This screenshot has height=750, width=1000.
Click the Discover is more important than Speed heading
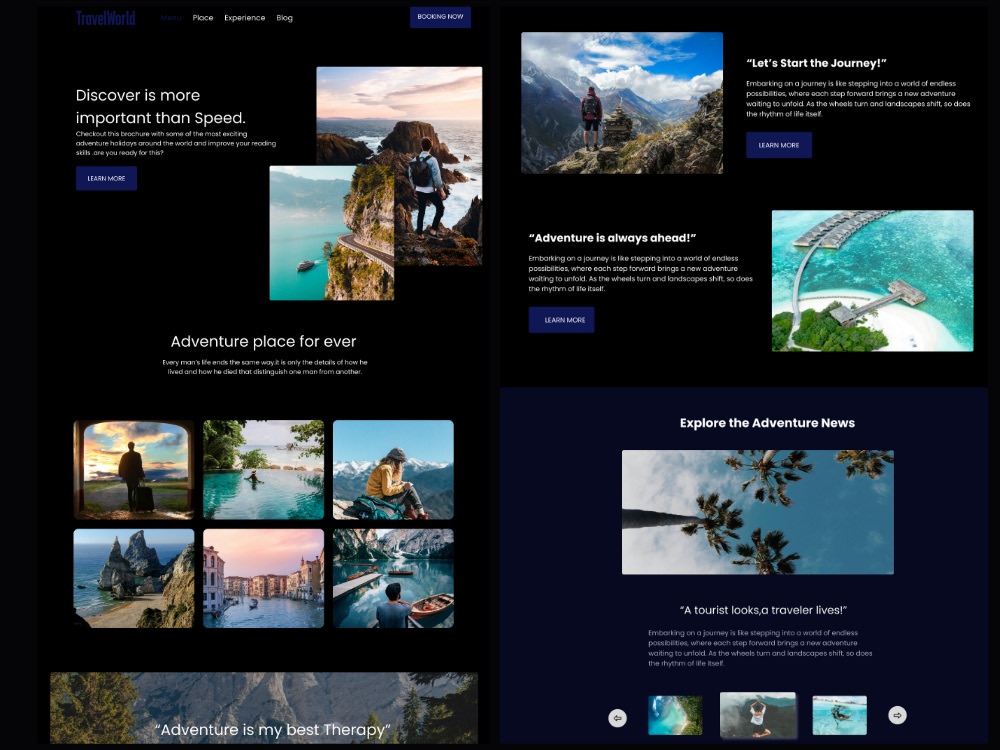click(x=161, y=107)
